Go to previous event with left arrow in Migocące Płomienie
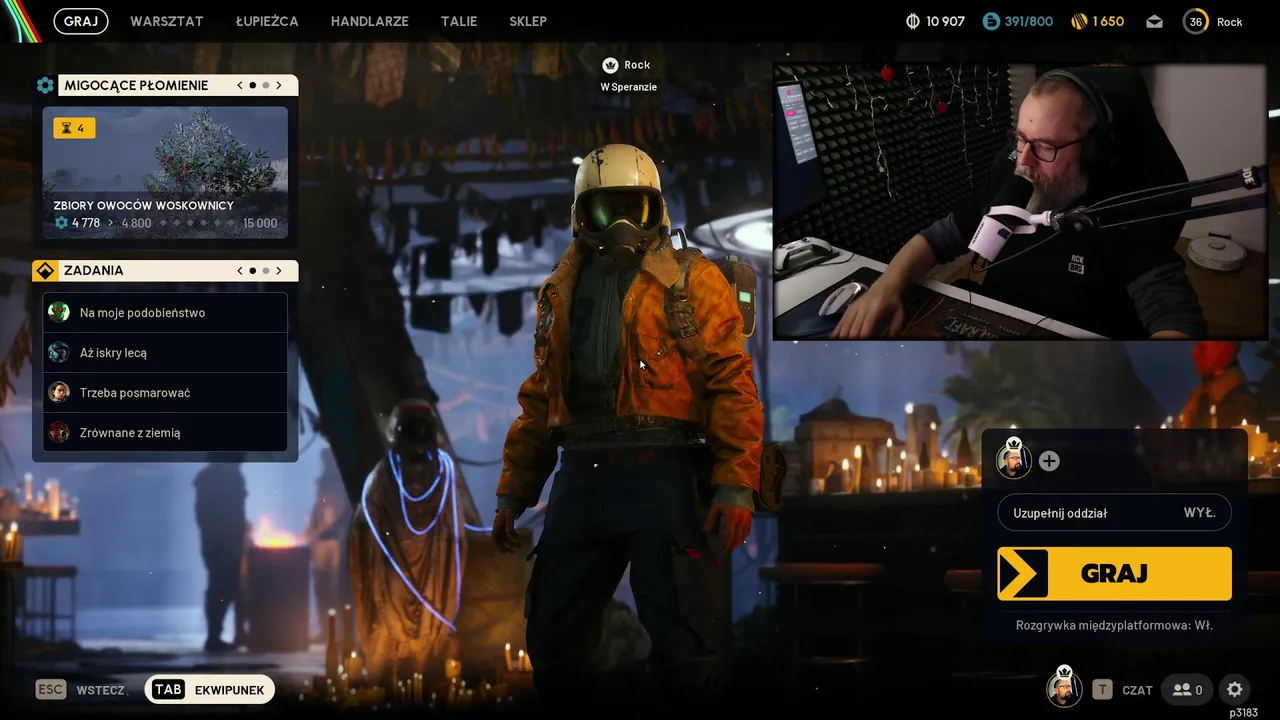Screen dimensions: 1280x720 coord(240,85)
